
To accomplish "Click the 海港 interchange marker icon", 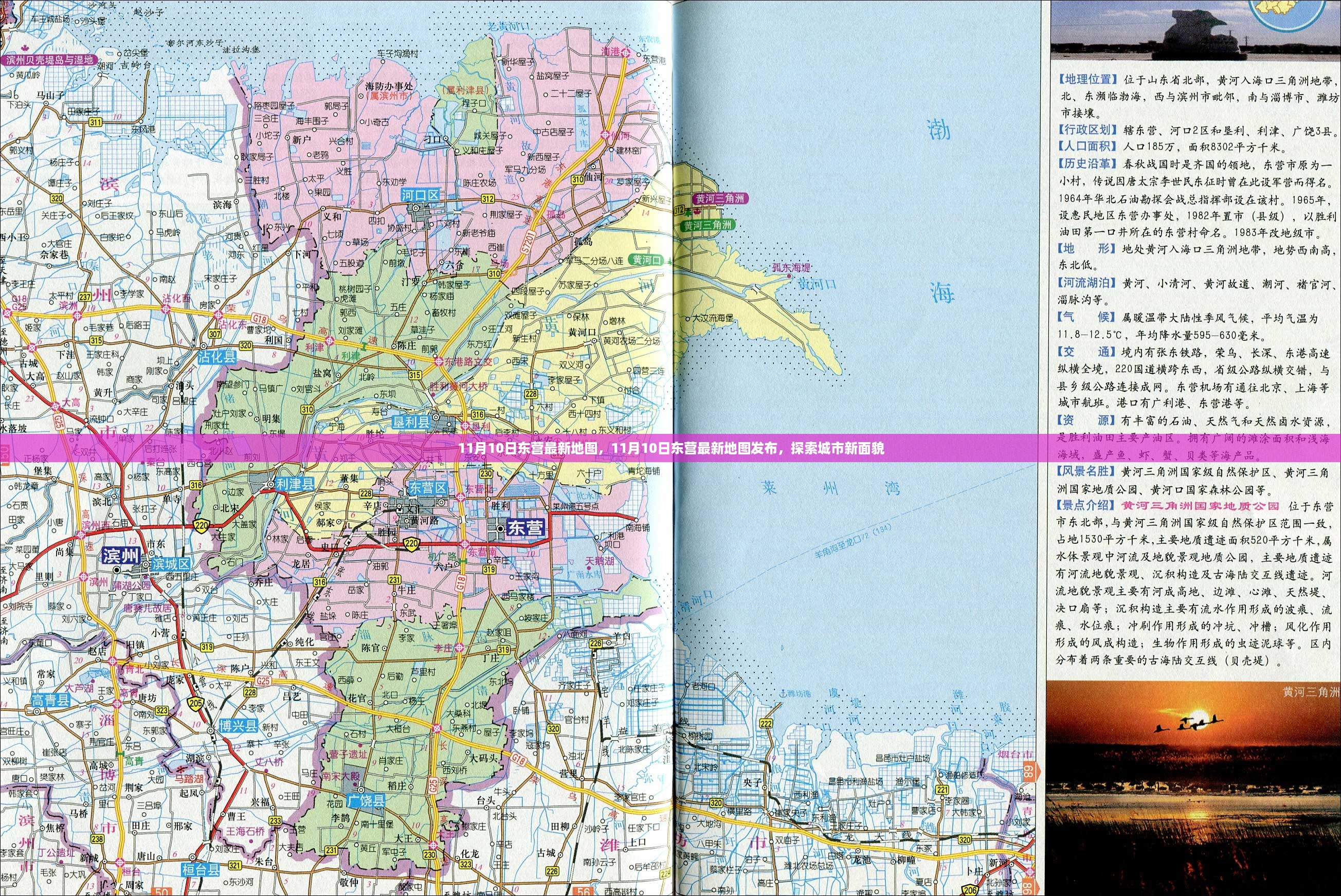I will click(625, 52).
